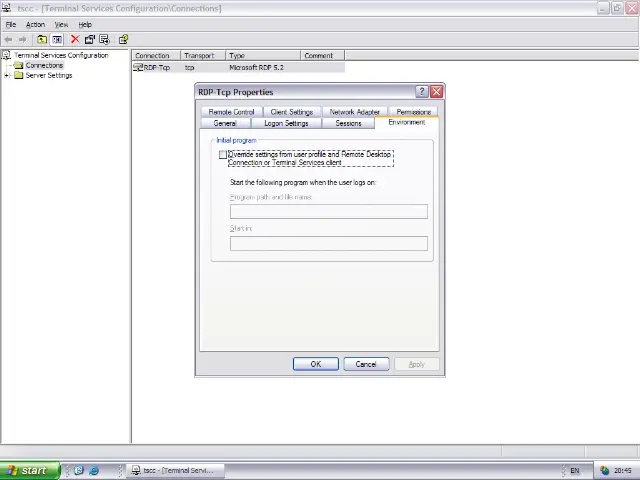Click OK in RDP-Tcp Properties
This screenshot has width=640, height=480.
pos(316,364)
